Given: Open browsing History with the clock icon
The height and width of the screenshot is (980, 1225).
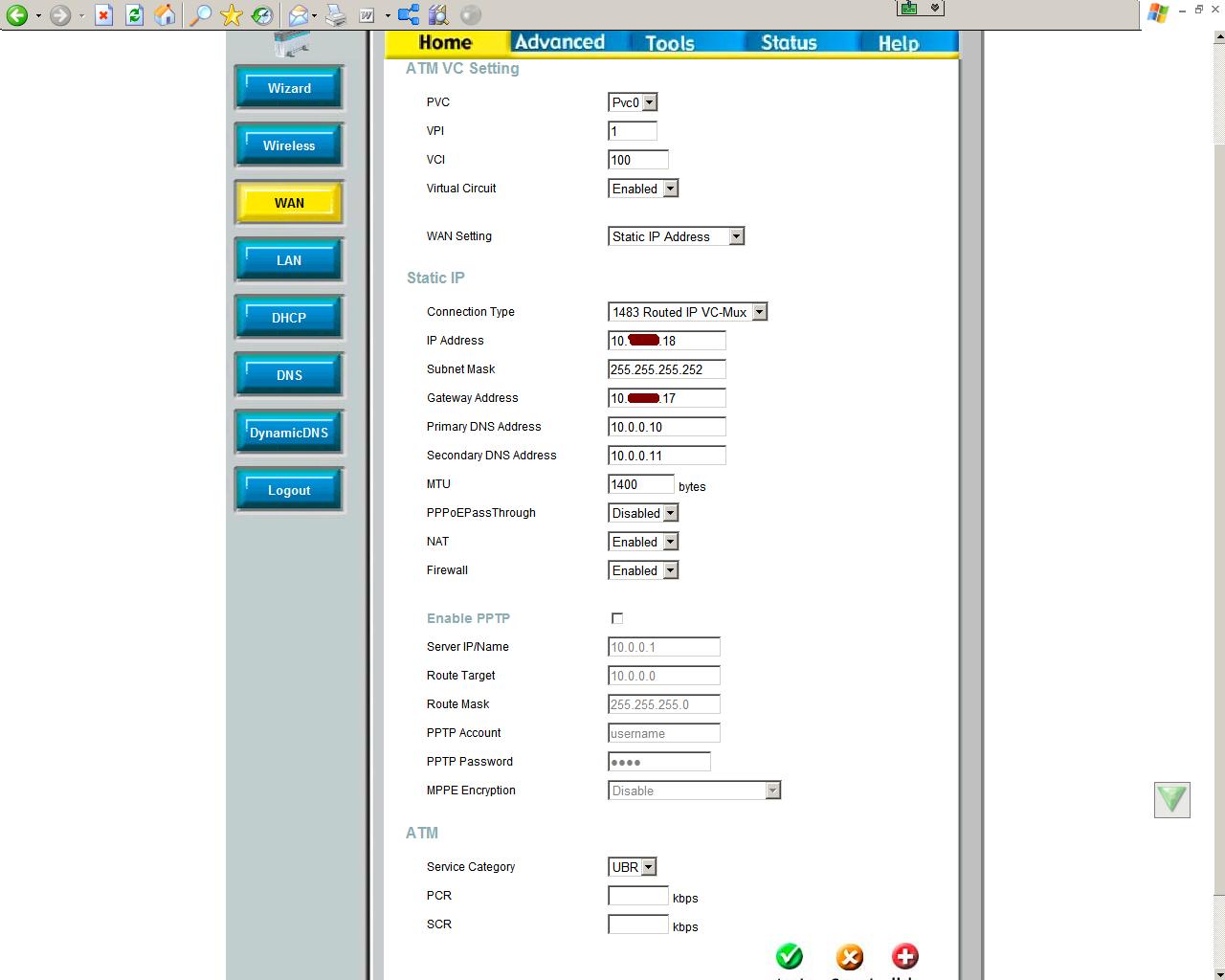Looking at the screenshot, I should 261,15.
